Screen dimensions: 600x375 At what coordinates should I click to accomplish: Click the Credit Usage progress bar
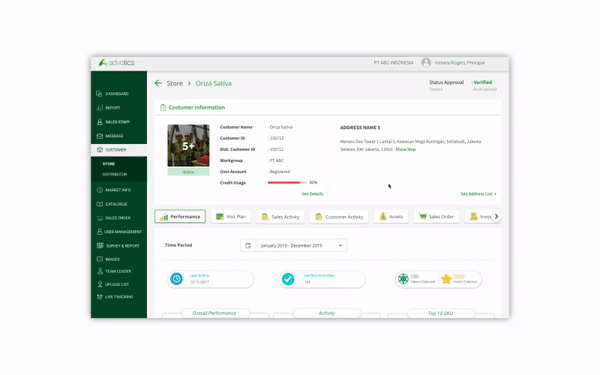(x=287, y=183)
